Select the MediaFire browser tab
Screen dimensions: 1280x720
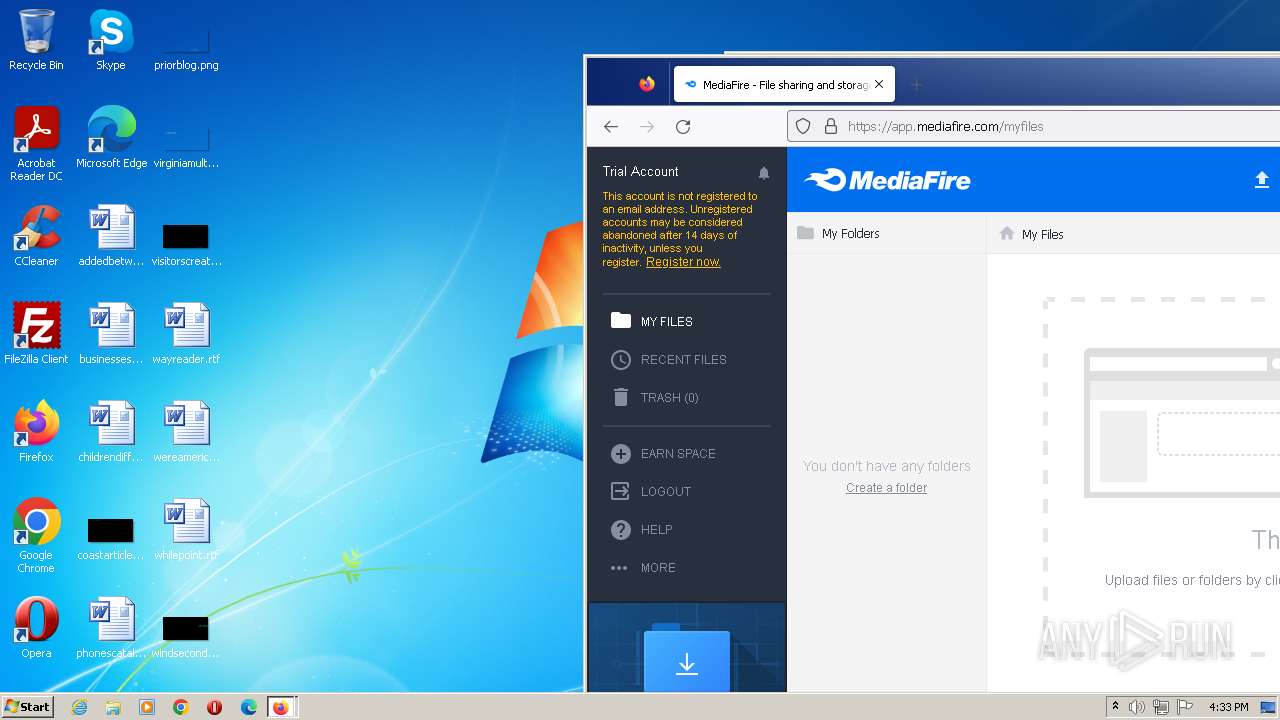point(784,85)
